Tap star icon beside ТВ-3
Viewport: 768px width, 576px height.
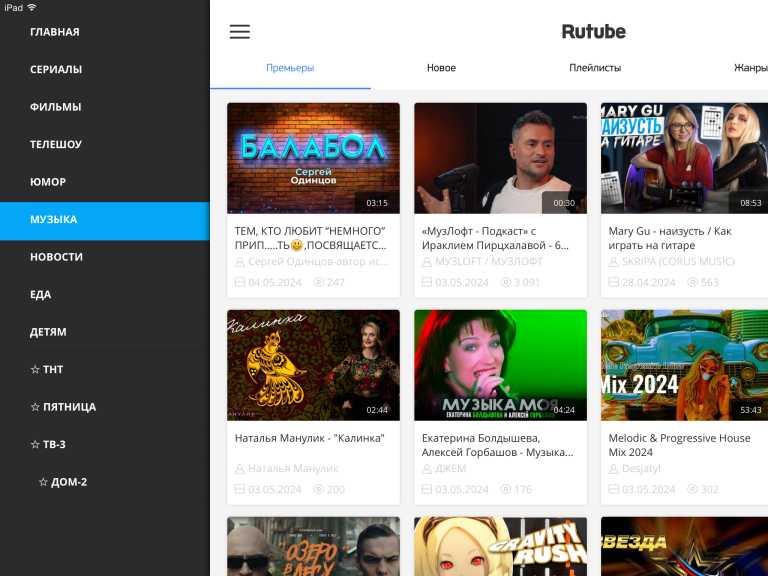click(x=35, y=445)
